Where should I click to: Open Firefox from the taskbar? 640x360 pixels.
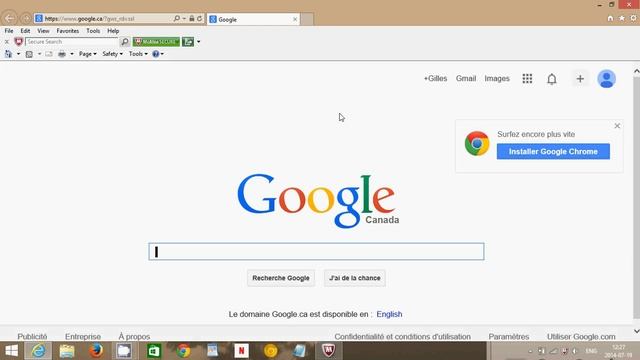pos(96,351)
